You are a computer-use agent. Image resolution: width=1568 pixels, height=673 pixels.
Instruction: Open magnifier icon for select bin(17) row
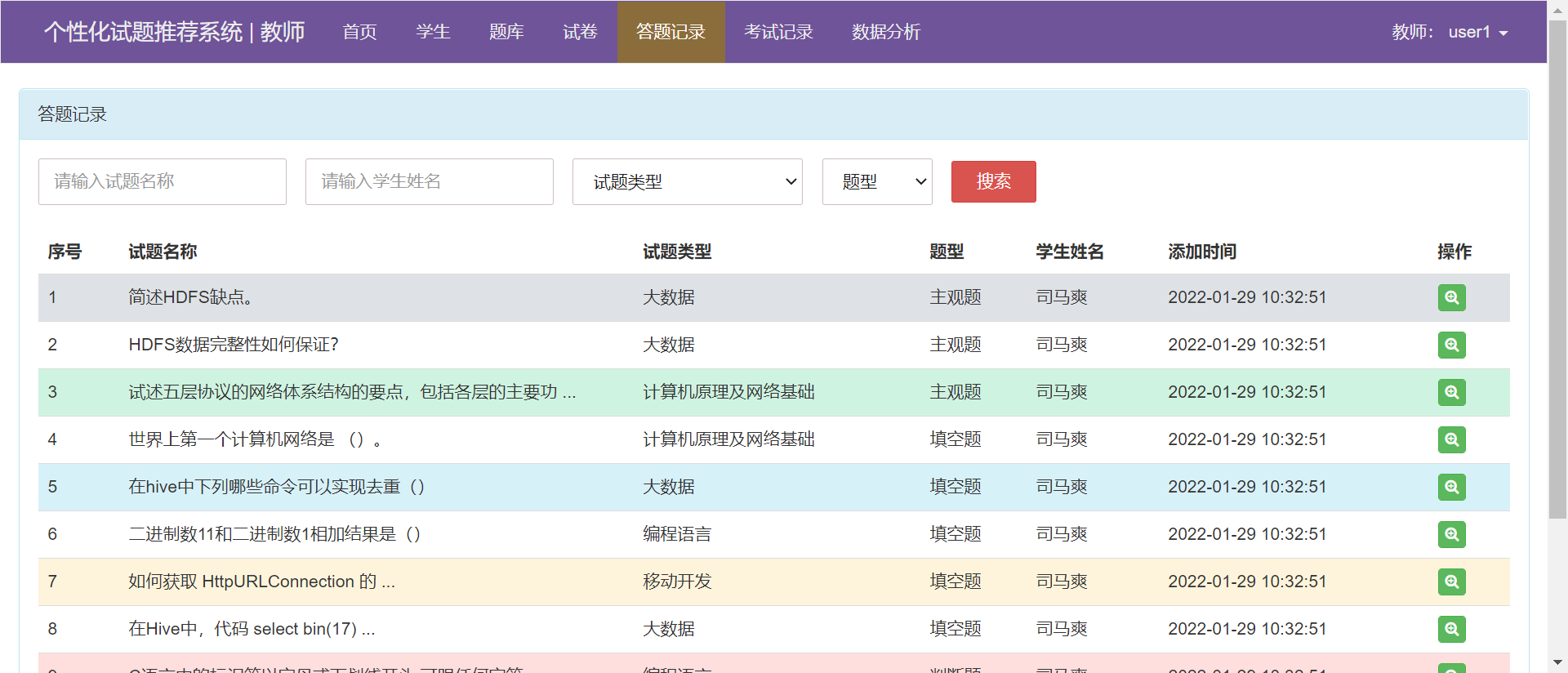1451,629
